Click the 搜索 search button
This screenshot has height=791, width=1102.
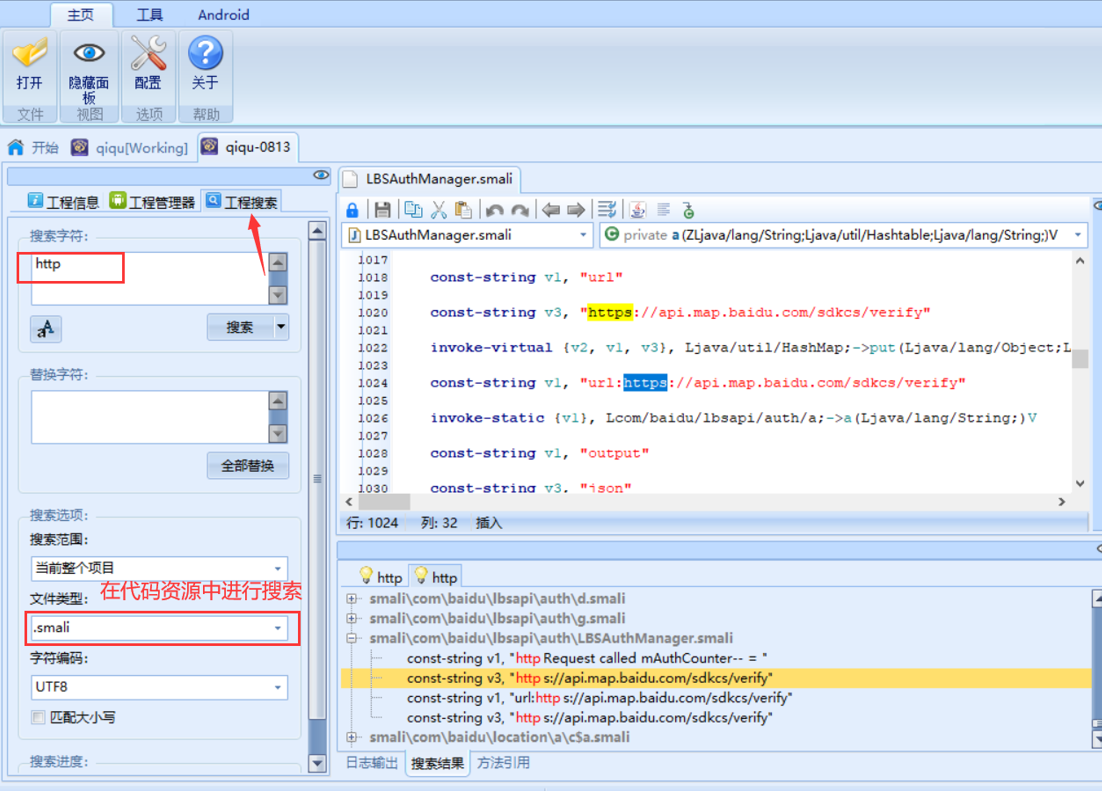tap(240, 327)
